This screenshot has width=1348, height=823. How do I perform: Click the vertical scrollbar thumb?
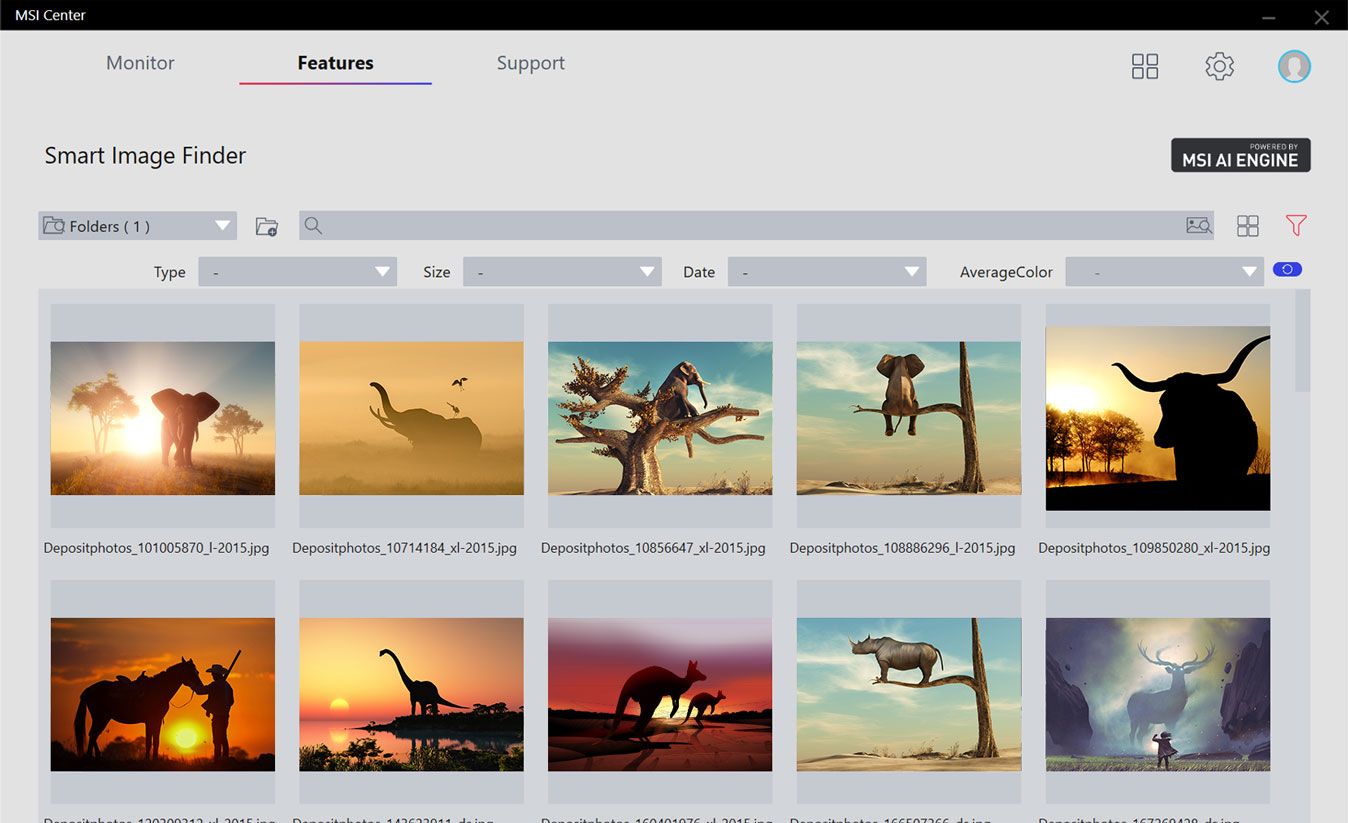point(1302,341)
